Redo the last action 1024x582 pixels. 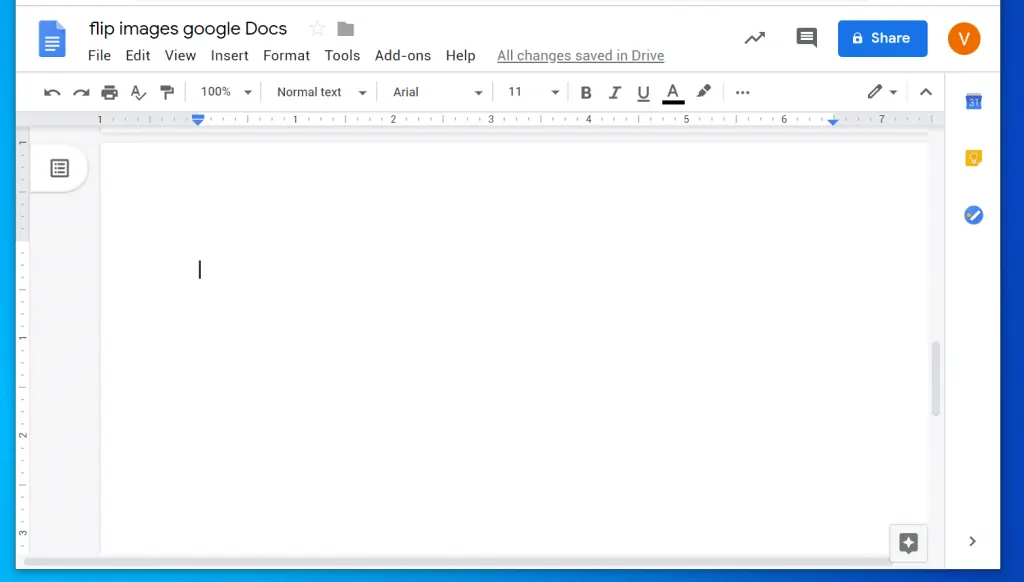pos(81,92)
